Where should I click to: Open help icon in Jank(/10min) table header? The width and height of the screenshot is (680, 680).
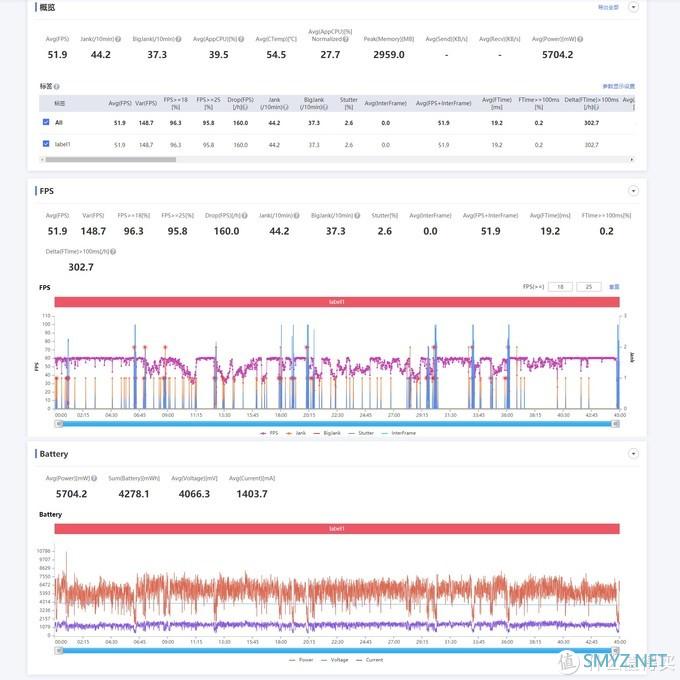click(x=286, y=107)
